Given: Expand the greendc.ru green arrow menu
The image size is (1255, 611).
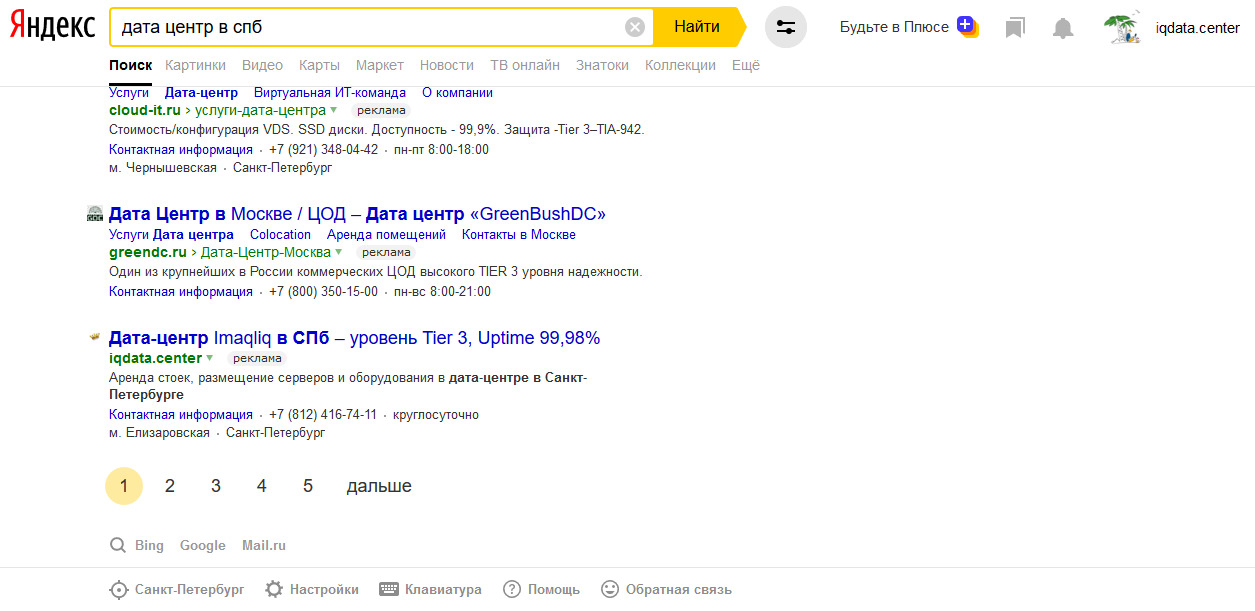Looking at the screenshot, I should pos(339,253).
